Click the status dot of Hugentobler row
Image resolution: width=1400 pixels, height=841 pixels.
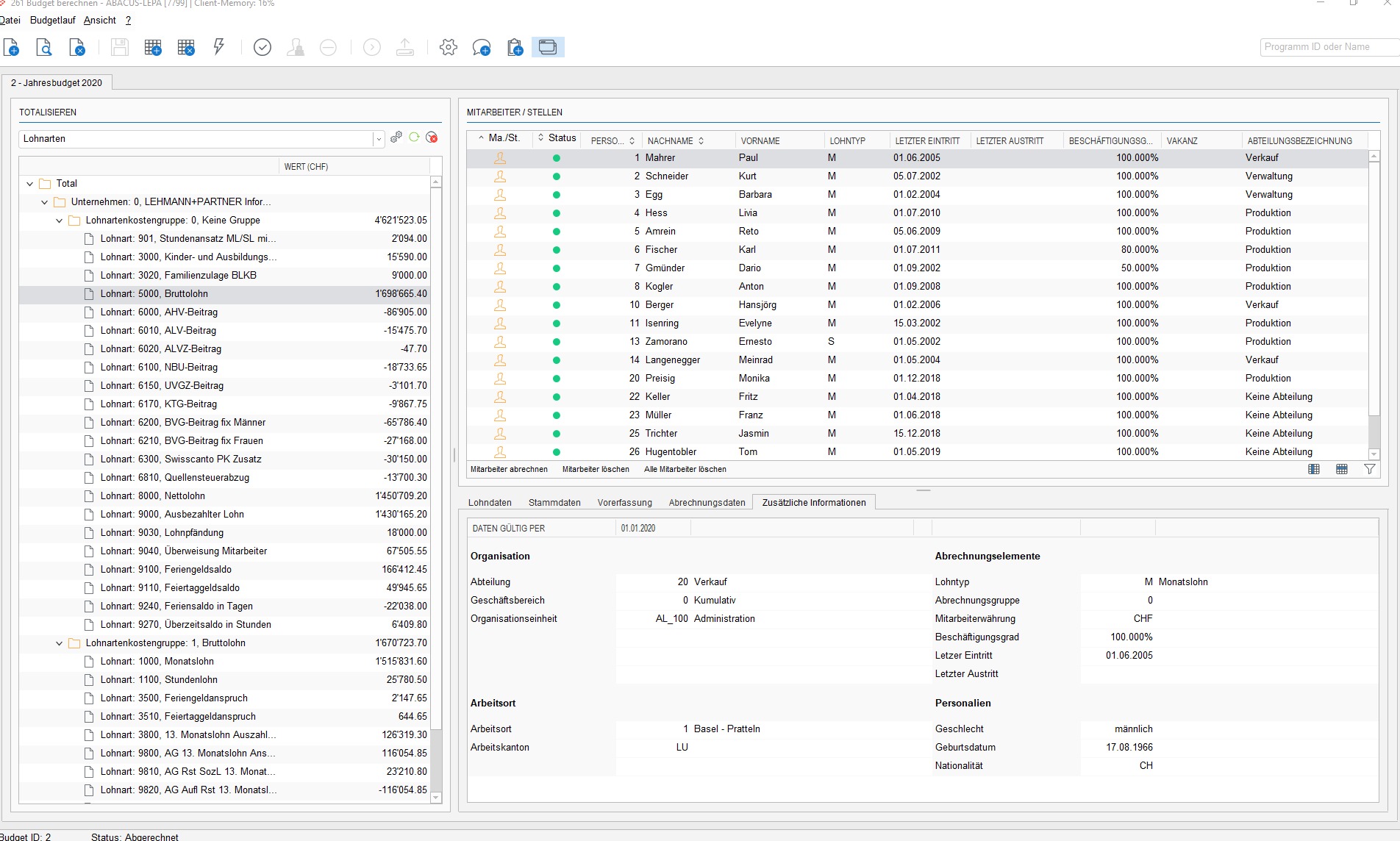(x=557, y=452)
